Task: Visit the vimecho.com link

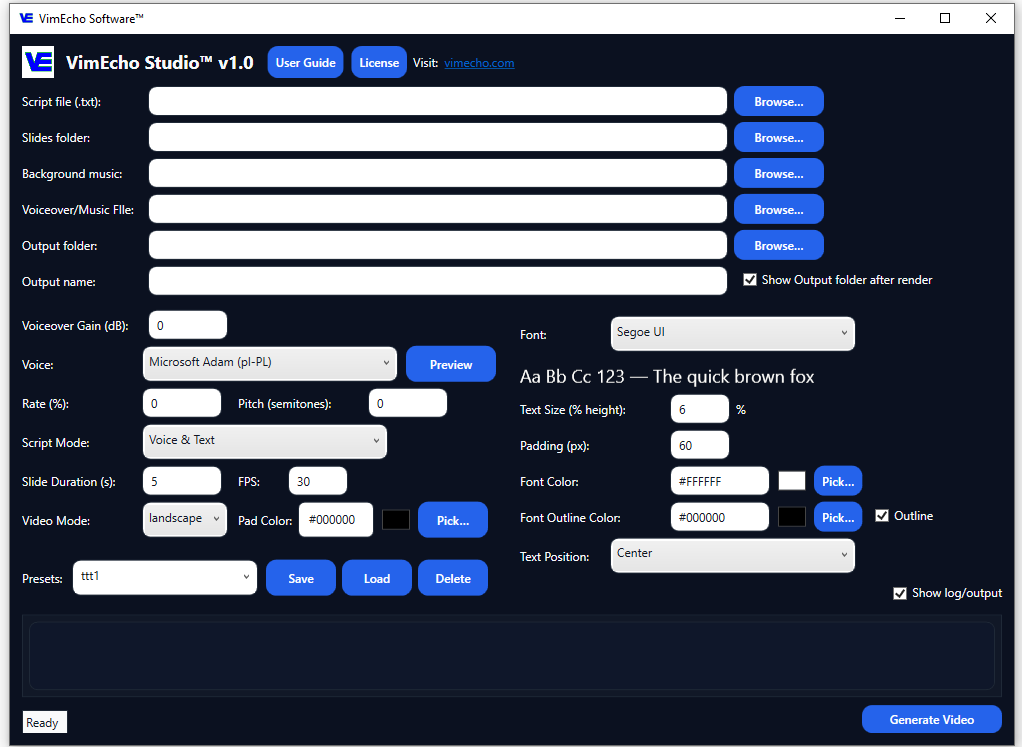Action: pos(479,62)
